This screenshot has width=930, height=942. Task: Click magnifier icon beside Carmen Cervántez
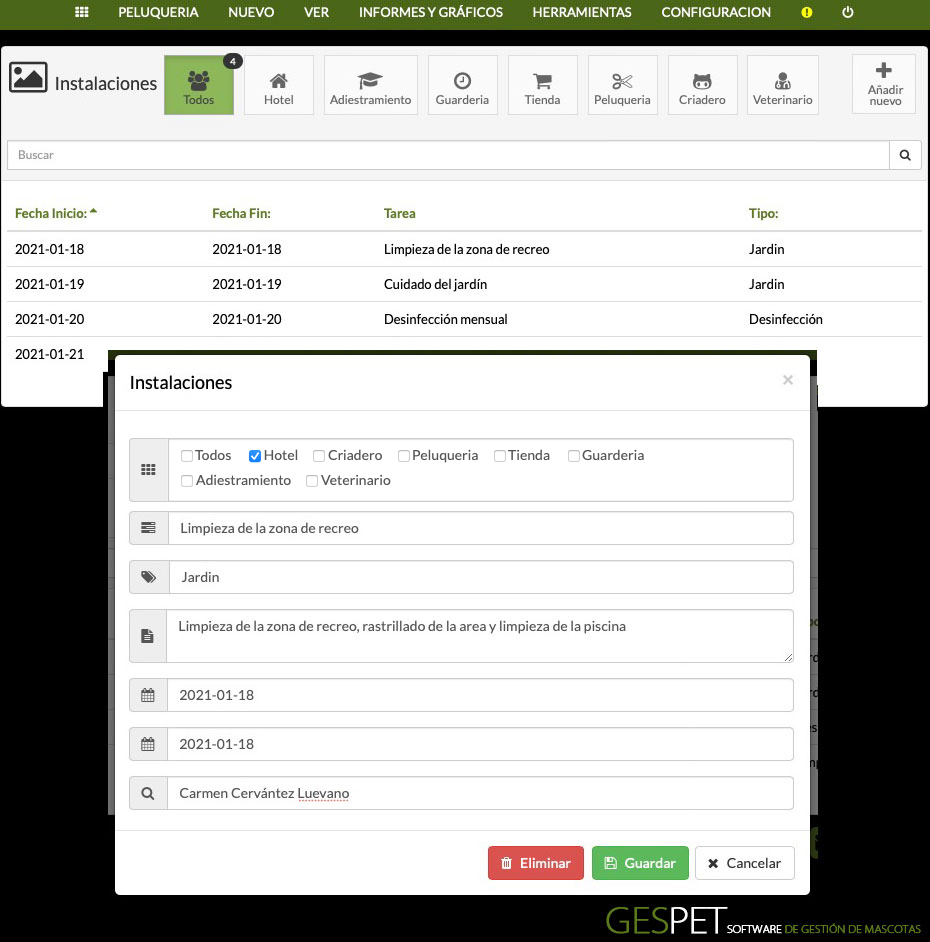coord(148,794)
